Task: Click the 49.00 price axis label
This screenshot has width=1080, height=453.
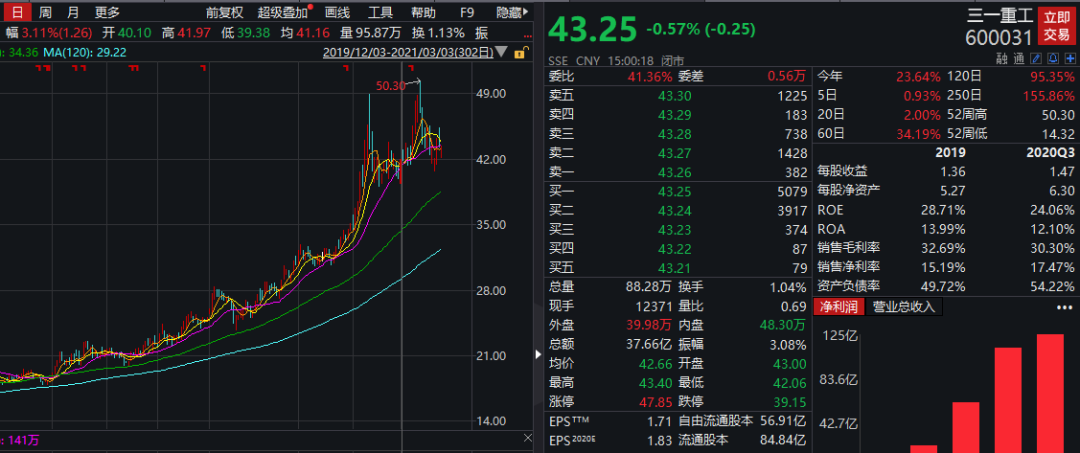Action: click(x=492, y=94)
